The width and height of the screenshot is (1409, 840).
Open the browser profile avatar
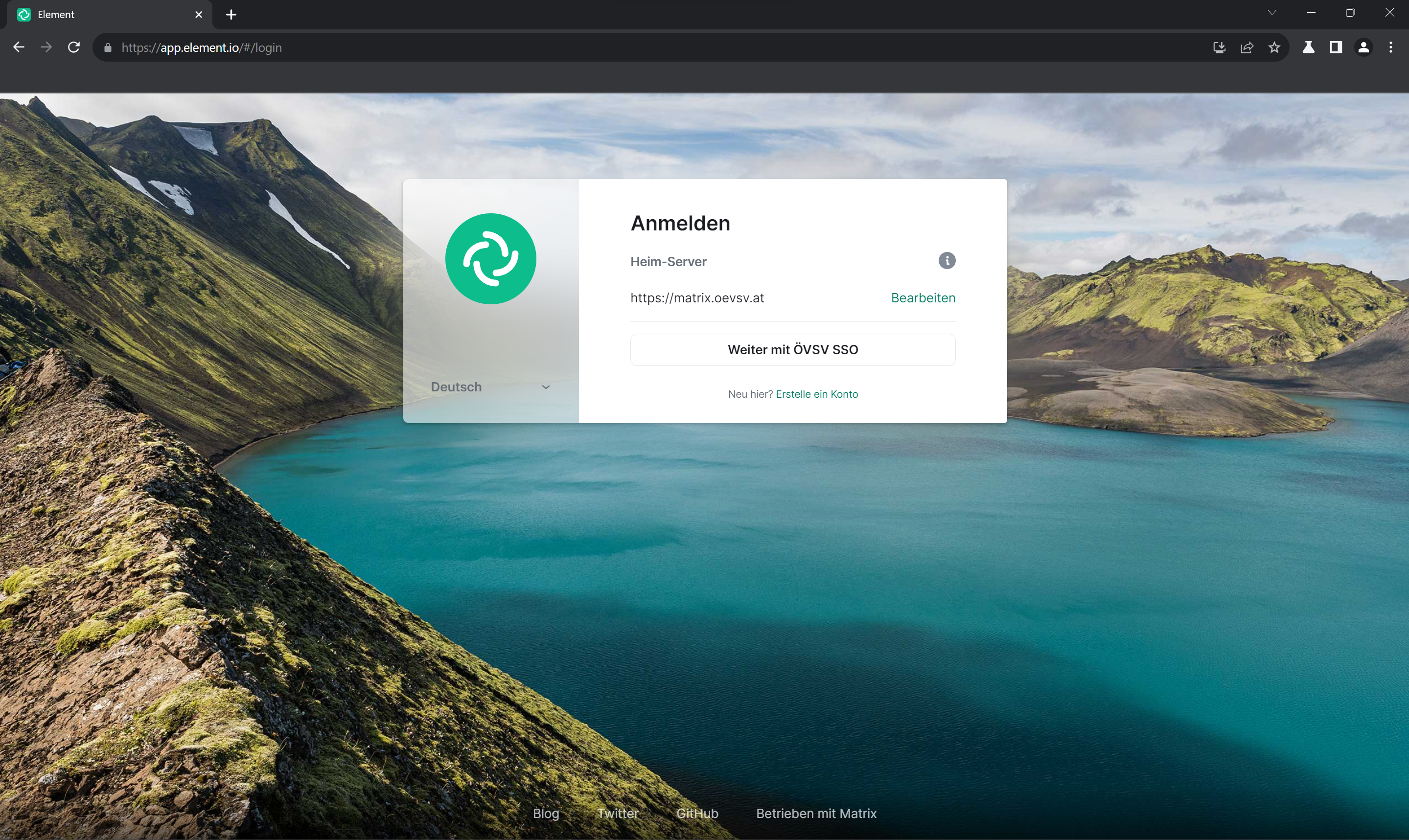coord(1363,47)
